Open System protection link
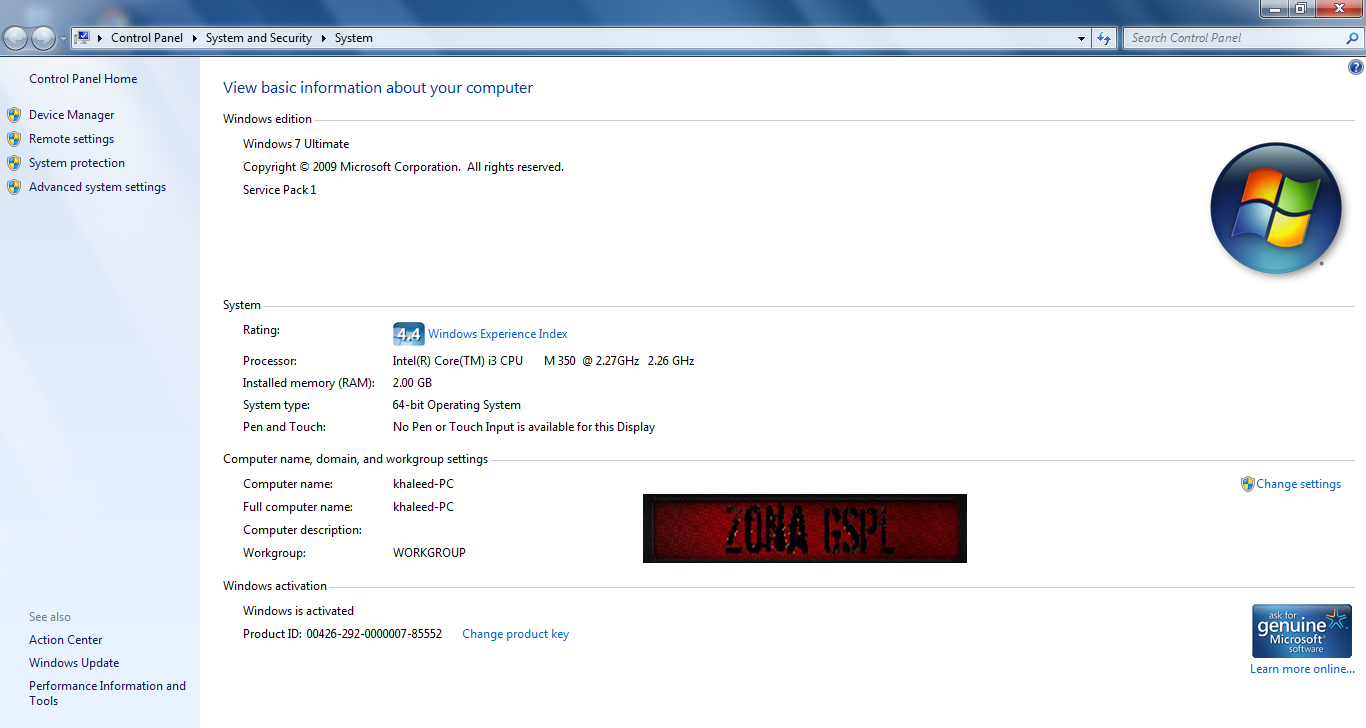This screenshot has width=1366, height=728. pos(77,163)
